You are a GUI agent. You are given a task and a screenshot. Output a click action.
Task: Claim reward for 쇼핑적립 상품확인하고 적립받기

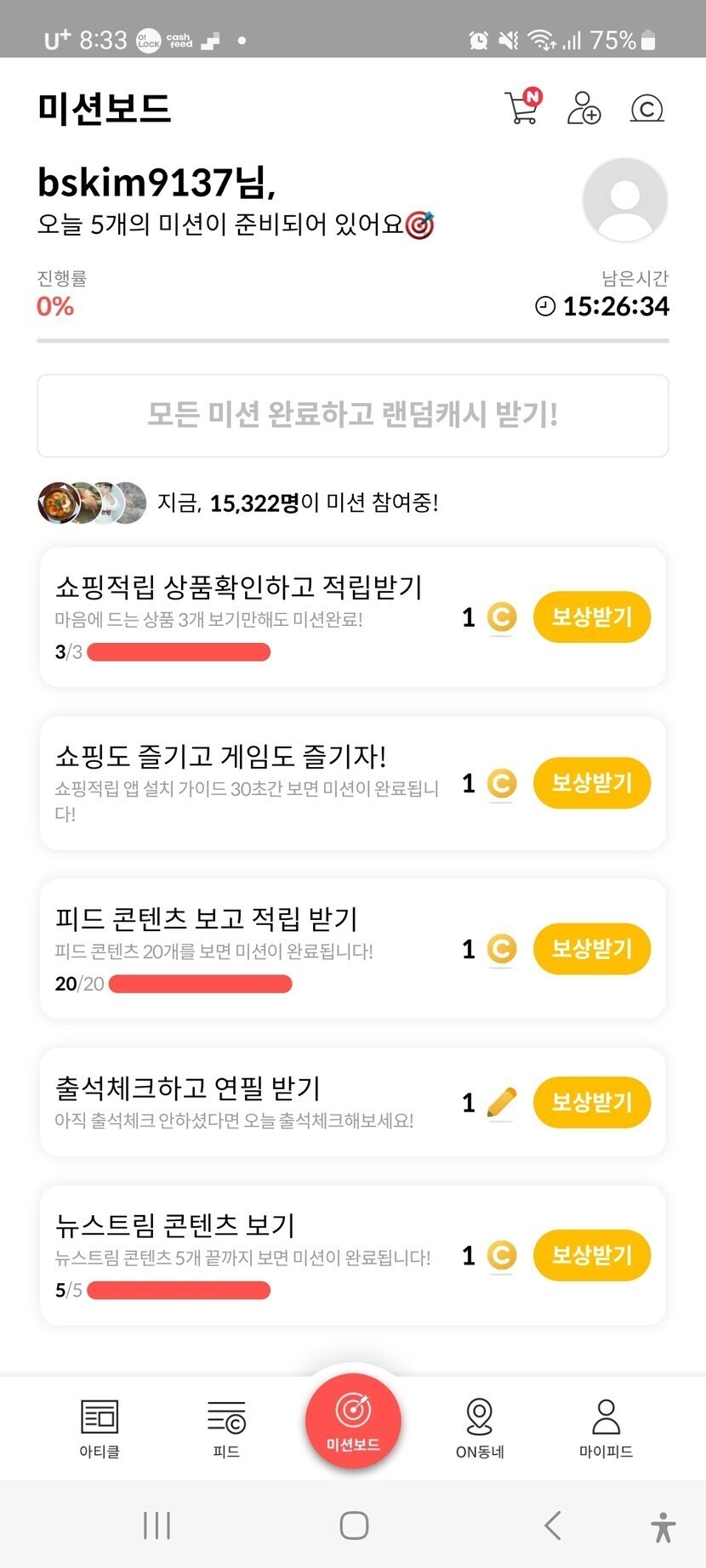tap(592, 616)
